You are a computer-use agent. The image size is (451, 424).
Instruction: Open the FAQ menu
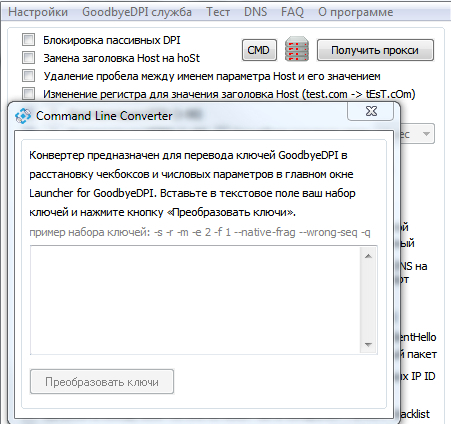point(292,12)
